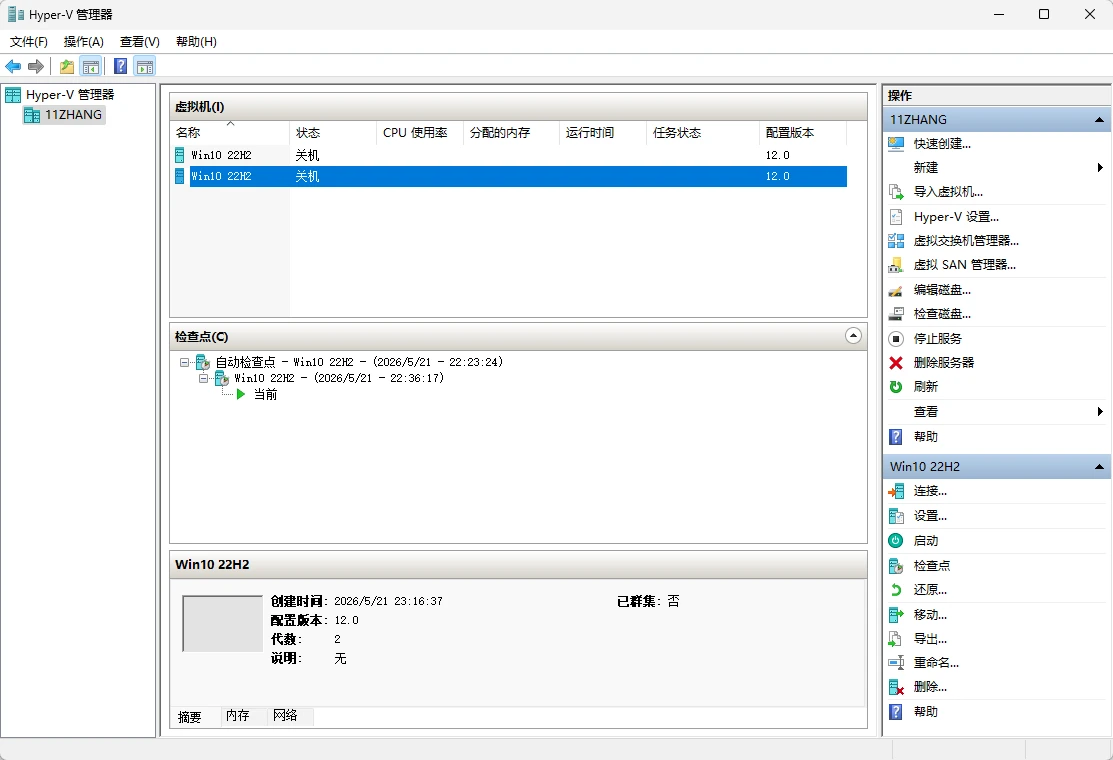Select the first unselected Win10 22H2 VM row
Viewport: 1113px width, 760px height.
point(508,155)
